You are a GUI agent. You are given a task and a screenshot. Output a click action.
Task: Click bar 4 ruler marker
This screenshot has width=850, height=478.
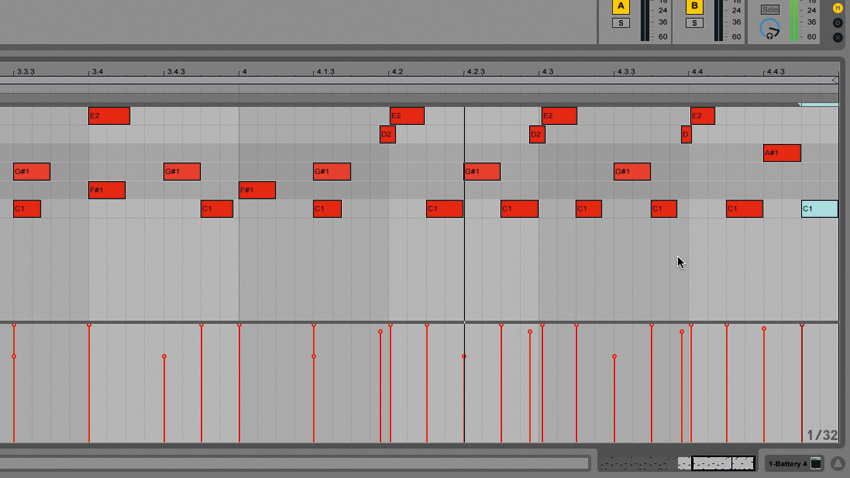(x=244, y=72)
